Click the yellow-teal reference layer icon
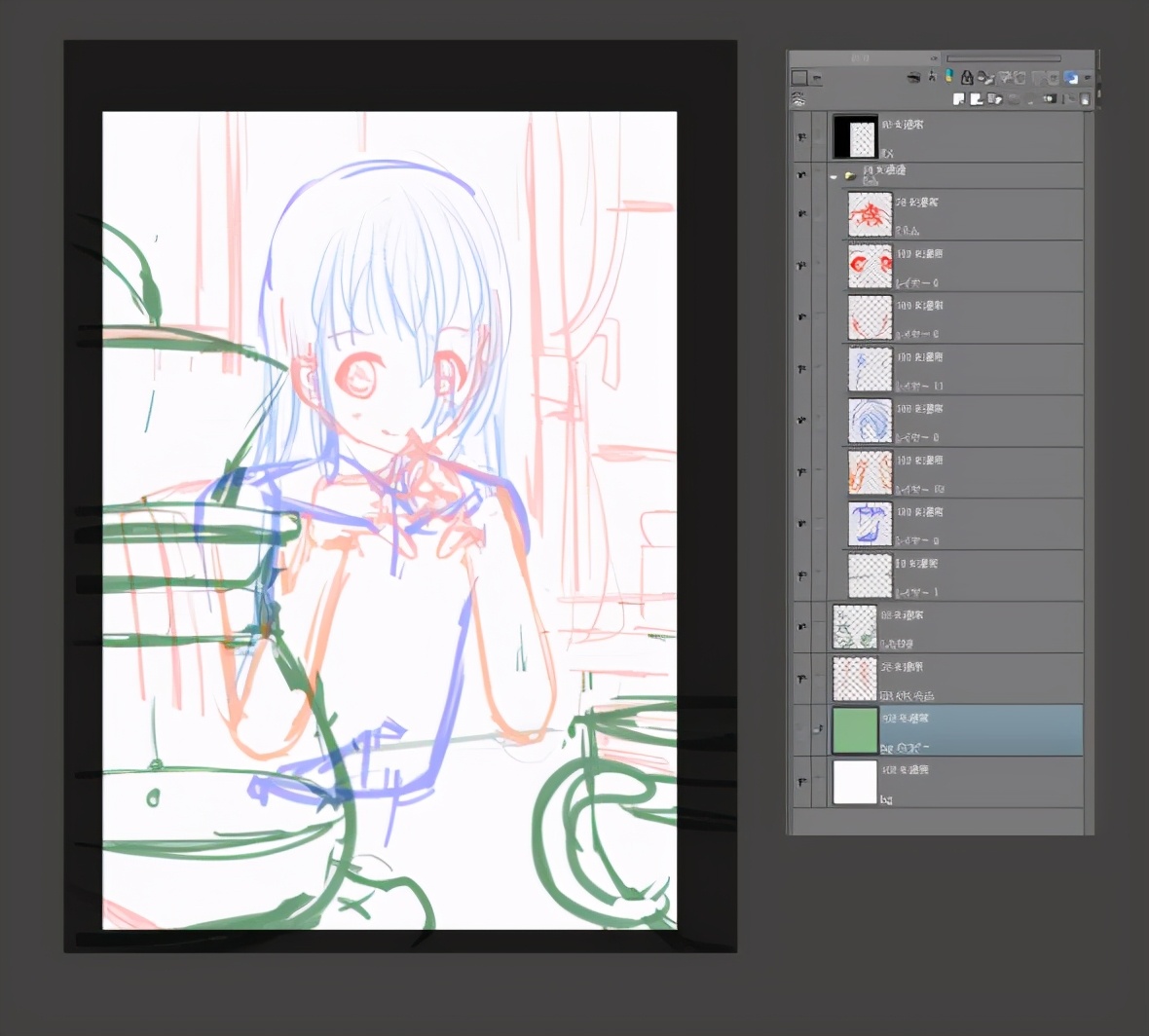Image resolution: width=1149 pixels, height=1036 pixels. tap(948, 77)
